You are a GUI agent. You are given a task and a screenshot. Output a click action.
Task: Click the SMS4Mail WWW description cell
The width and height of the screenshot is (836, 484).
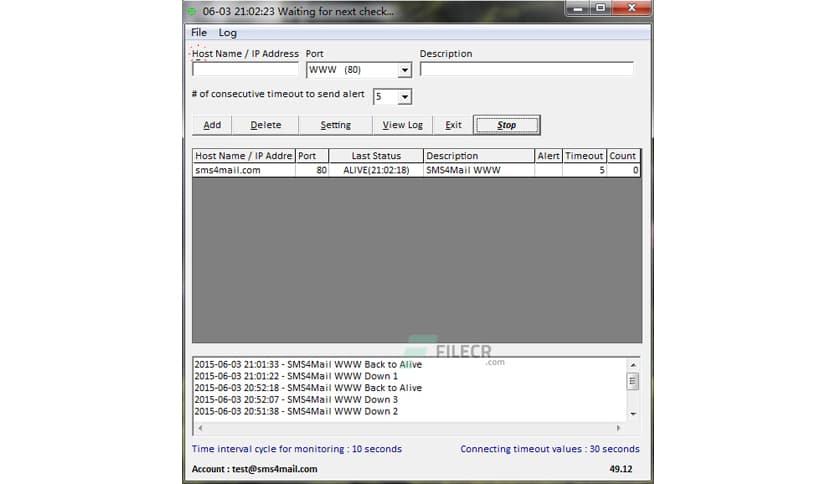(479, 170)
